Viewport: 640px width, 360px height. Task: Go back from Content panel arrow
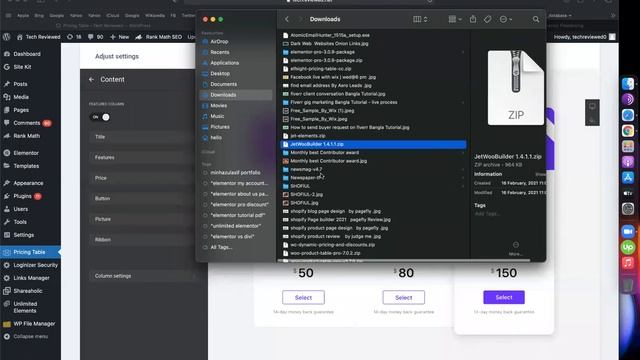(91, 80)
